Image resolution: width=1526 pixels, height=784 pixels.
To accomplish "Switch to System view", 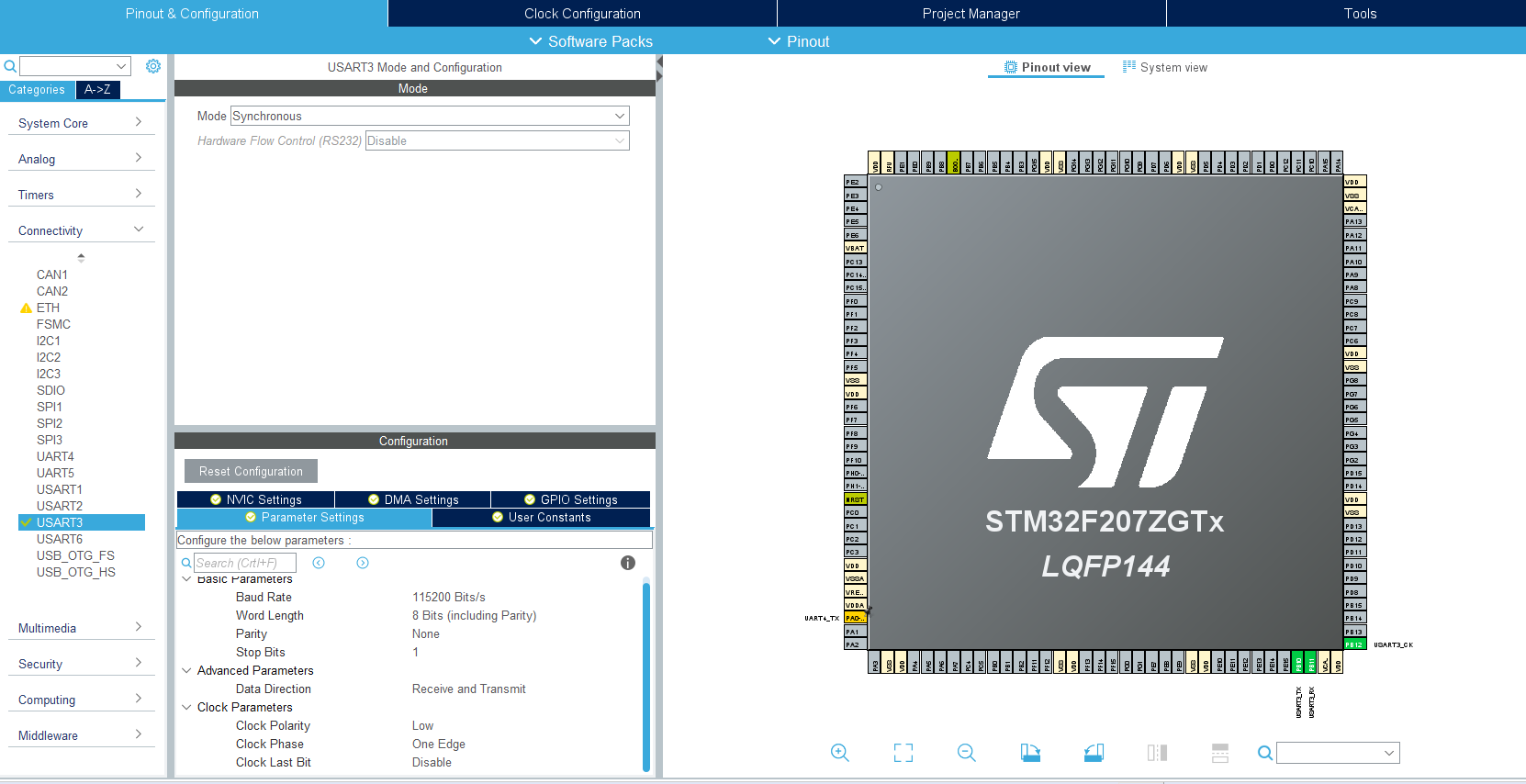I will pyautogui.click(x=1165, y=67).
